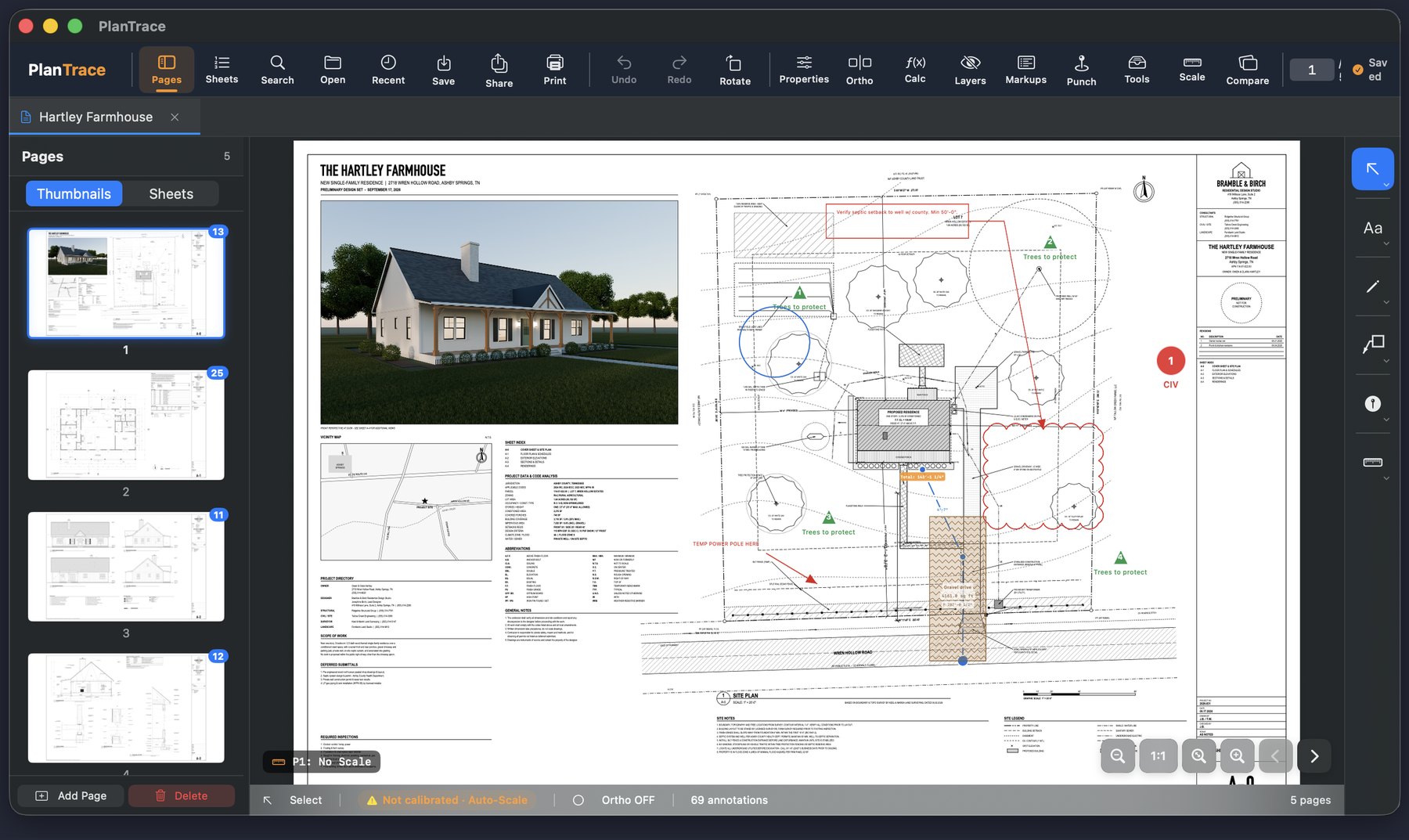
Task: Click the Delete page button
Action: coord(182,795)
